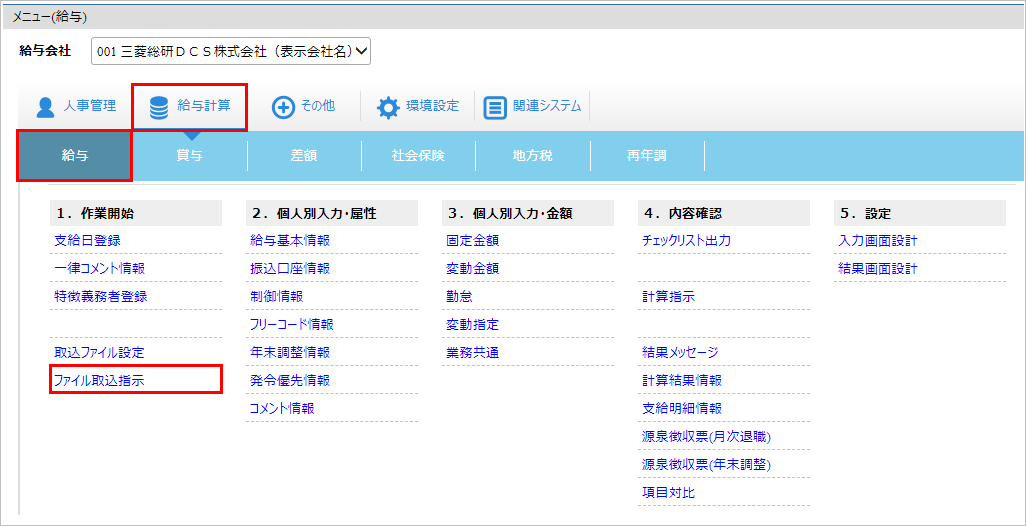Click the list icon beside 関連システム

click(x=495, y=107)
